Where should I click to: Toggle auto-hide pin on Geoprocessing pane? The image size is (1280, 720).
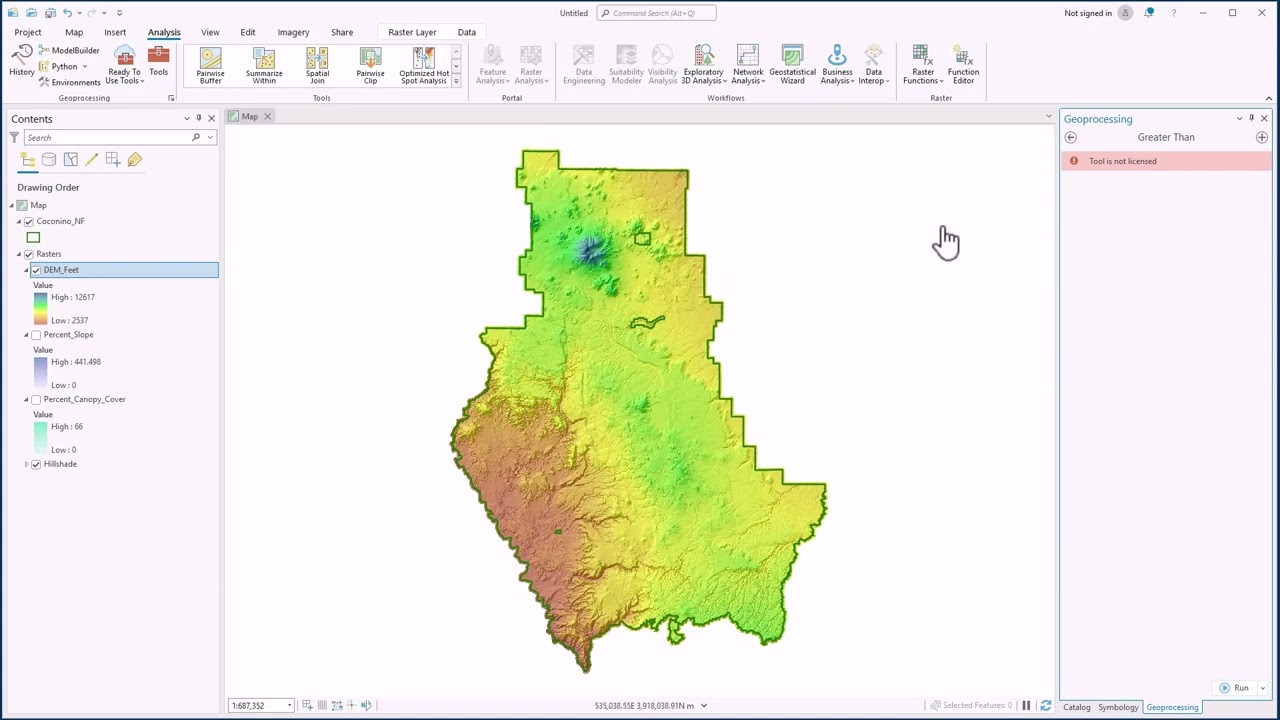pos(1251,118)
